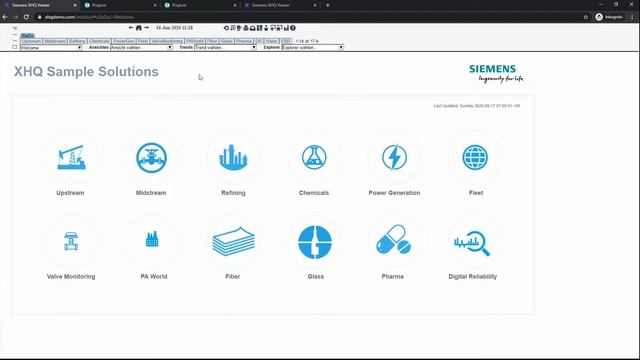The image size is (640, 360).
Task: Click the Midstream label
Action: pyautogui.click(x=151, y=193)
